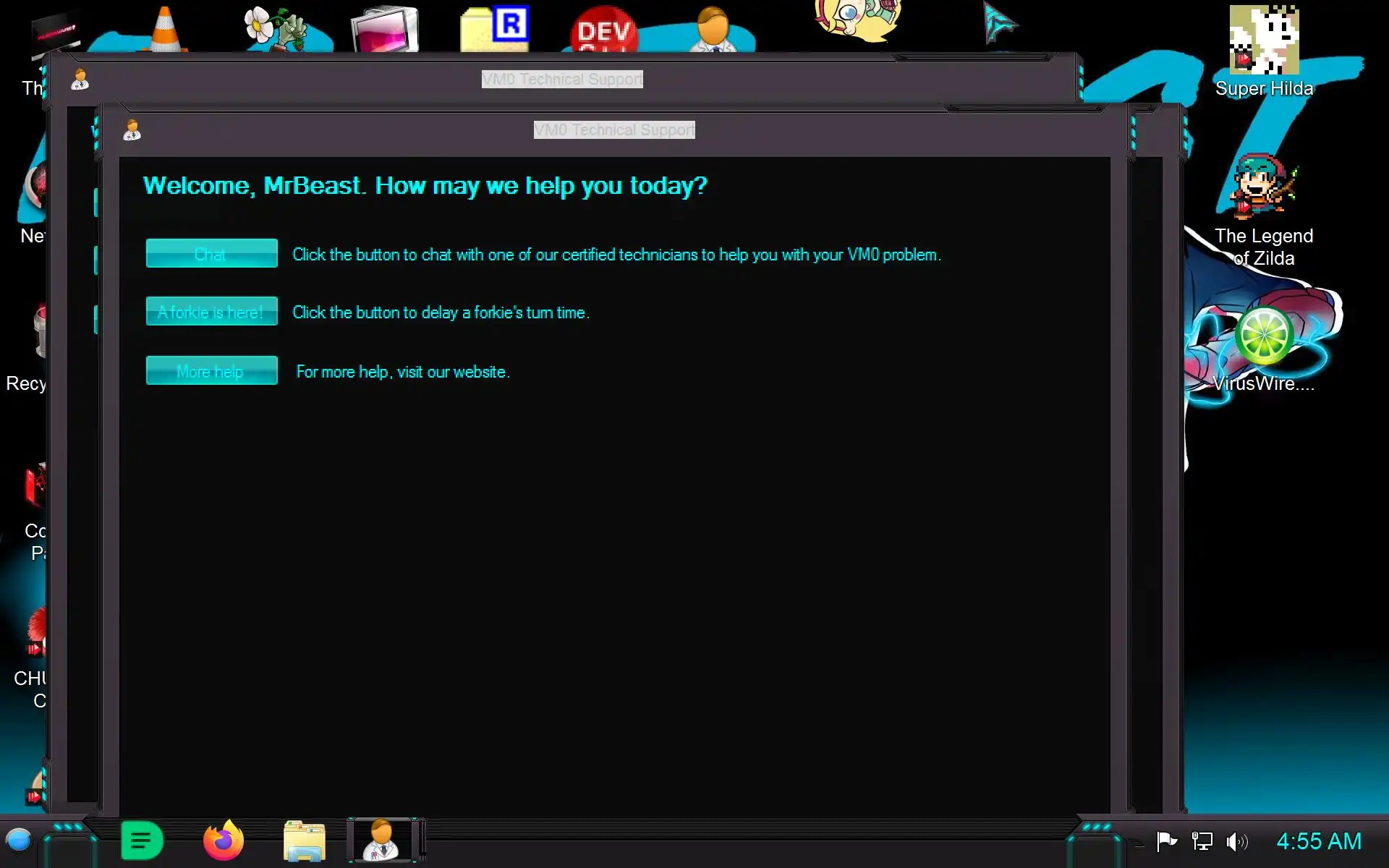Click the front window's title bar icon
This screenshot has height=868, width=1389.
click(132, 130)
